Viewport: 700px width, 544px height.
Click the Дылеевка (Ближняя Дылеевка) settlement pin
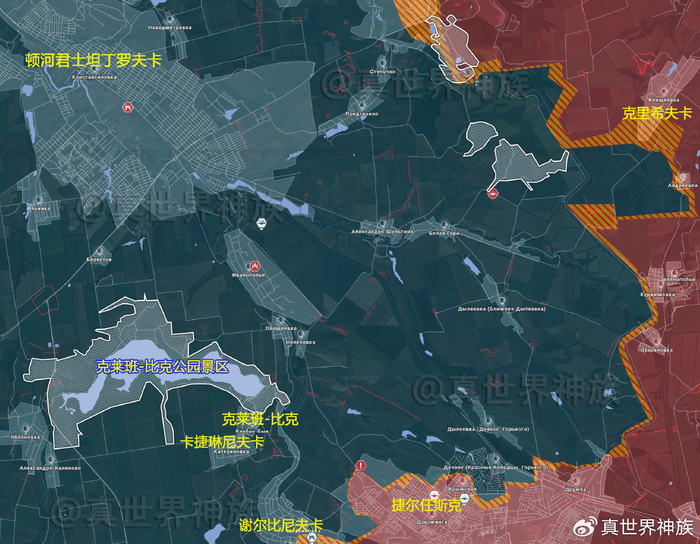pyautogui.click(x=502, y=301)
